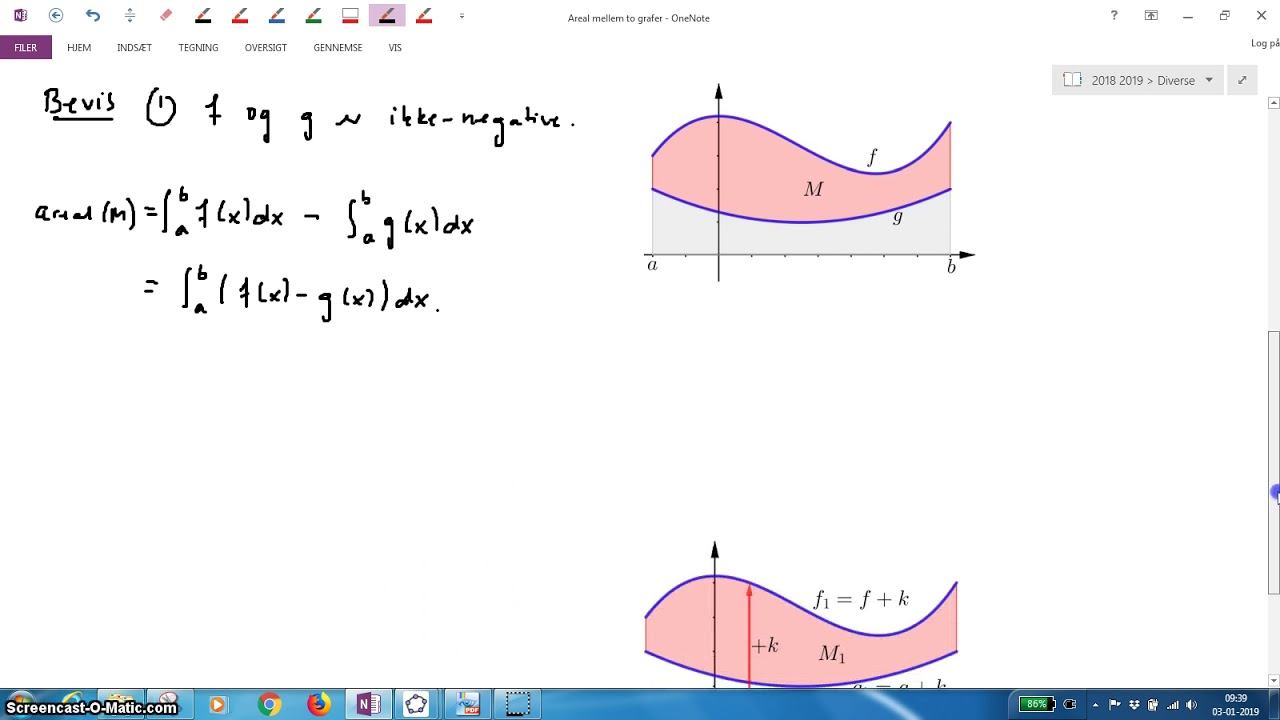The width and height of the screenshot is (1280, 720).
Task: Open the HJEM ribbon tab
Action: point(79,48)
